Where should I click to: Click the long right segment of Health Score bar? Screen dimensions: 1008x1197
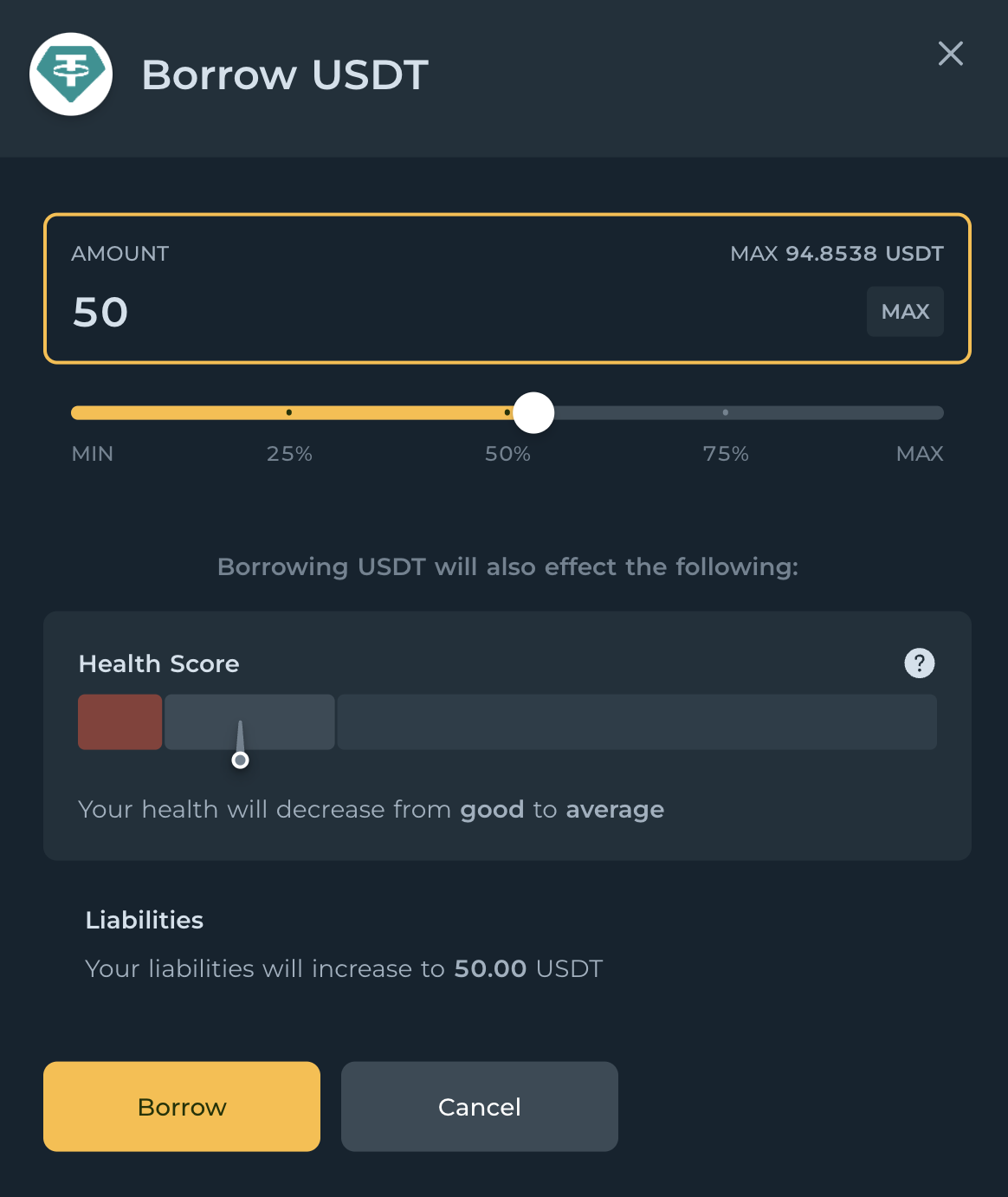[x=636, y=721]
